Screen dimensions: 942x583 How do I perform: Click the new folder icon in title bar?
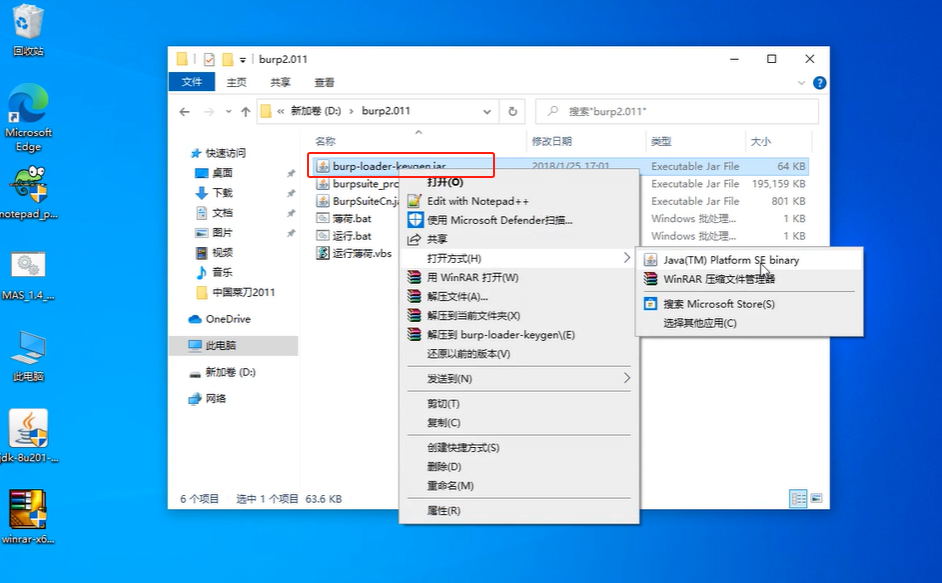coord(228,59)
